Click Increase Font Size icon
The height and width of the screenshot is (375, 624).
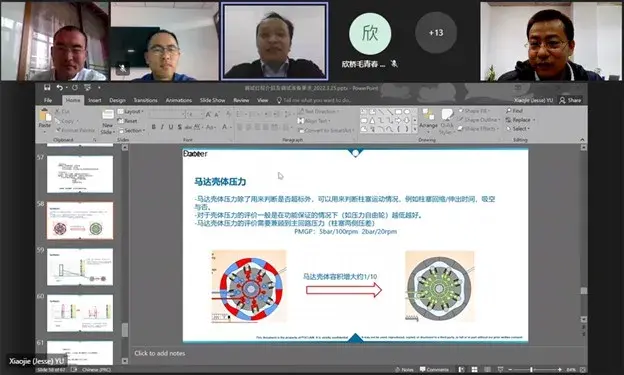(x=209, y=114)
